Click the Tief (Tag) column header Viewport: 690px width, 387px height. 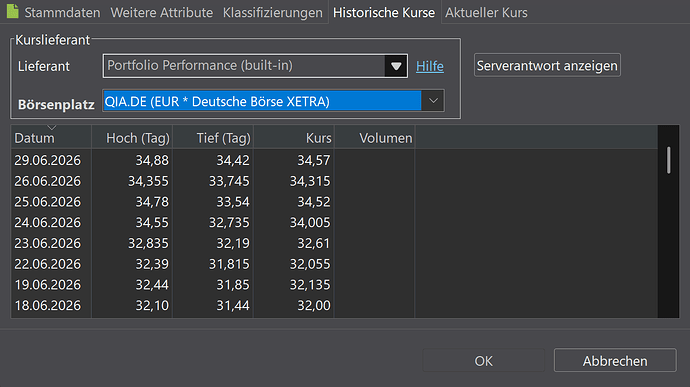point(213,138)
